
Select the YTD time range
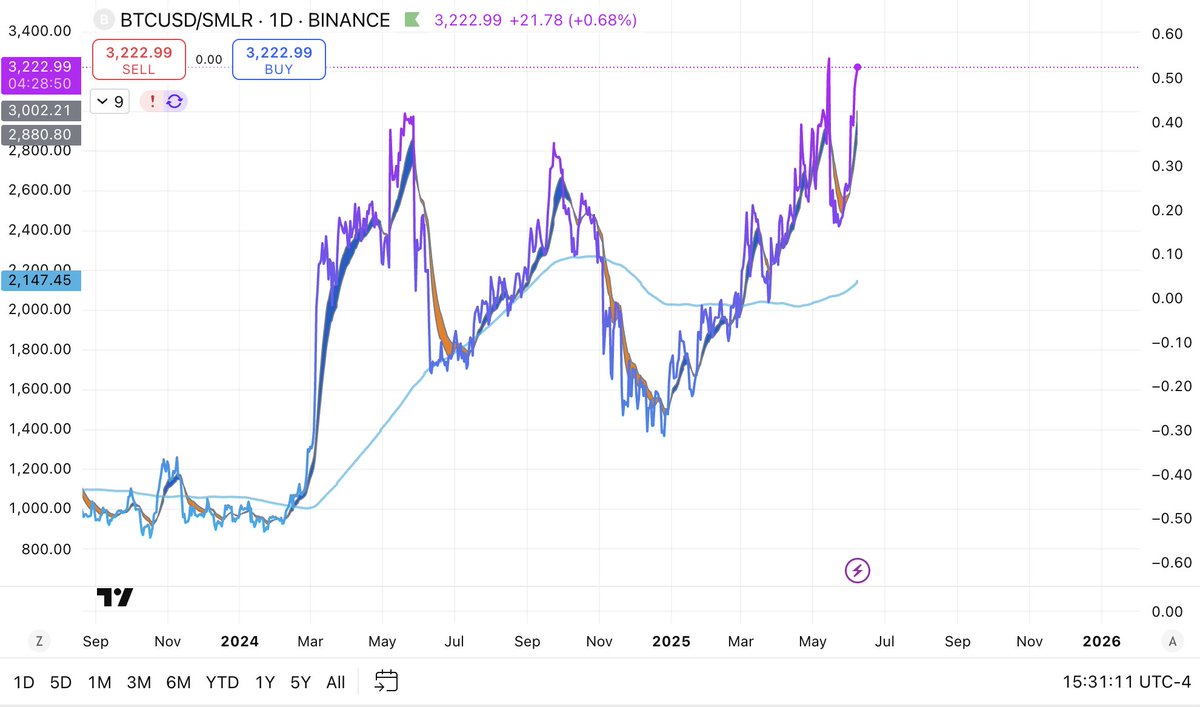coord(222,682)
